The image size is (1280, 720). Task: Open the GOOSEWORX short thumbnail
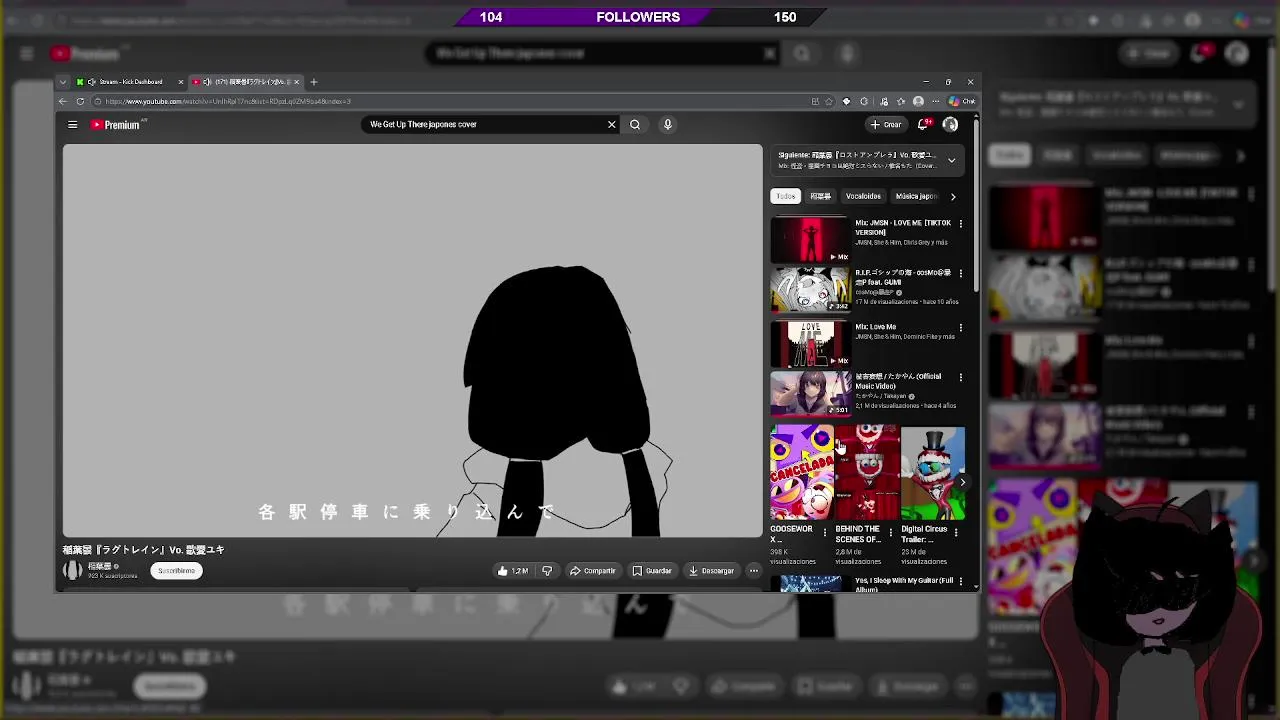coord(802,472)
